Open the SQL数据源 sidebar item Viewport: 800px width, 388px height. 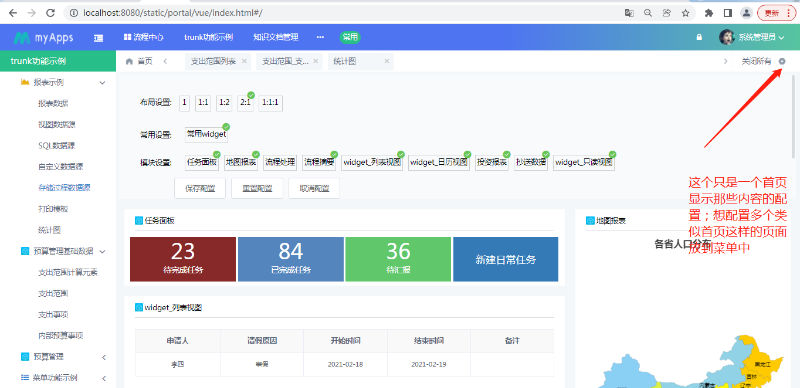[56, 146]
